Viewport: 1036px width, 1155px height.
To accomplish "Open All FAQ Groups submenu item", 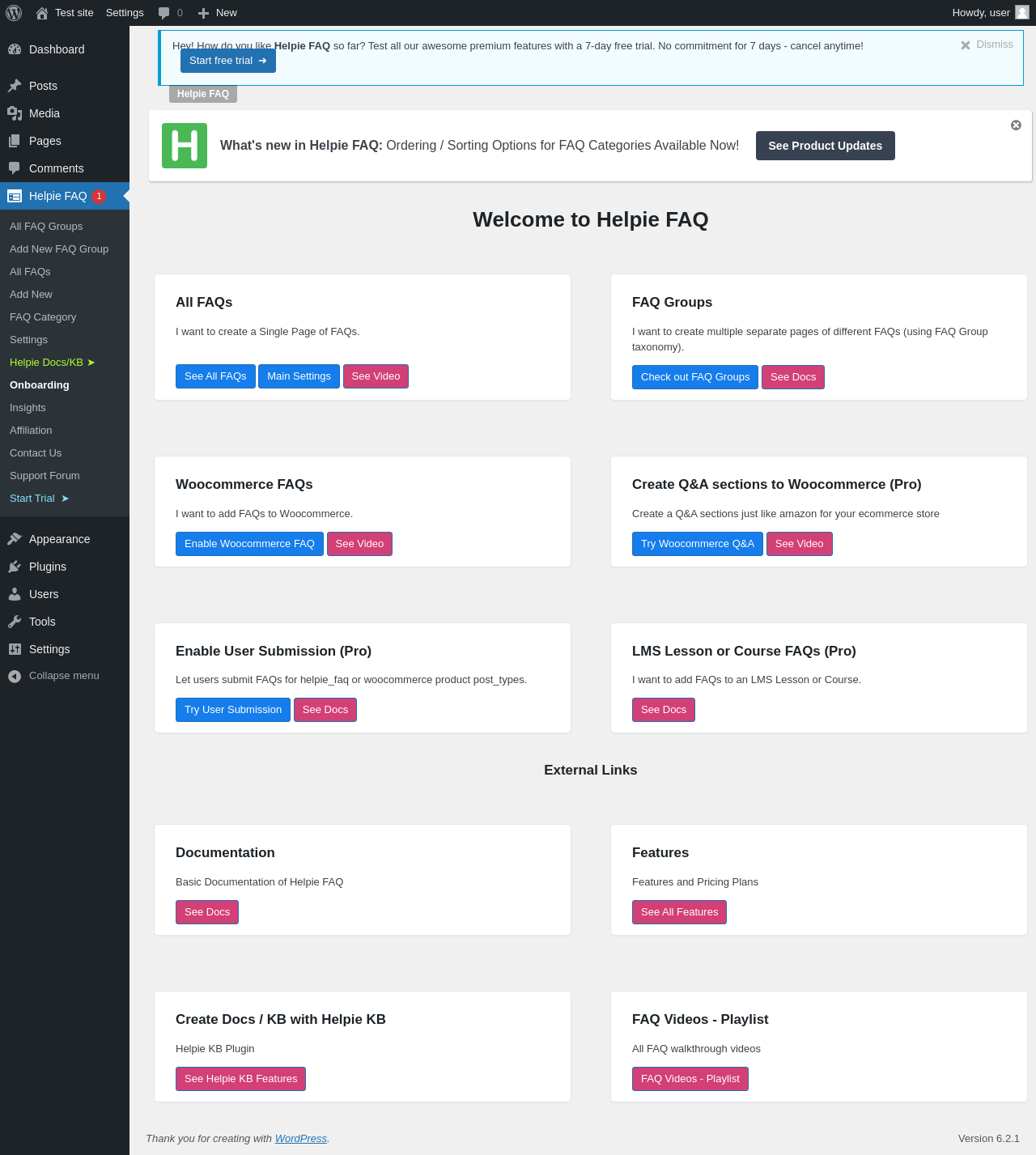I will point(46,227).
